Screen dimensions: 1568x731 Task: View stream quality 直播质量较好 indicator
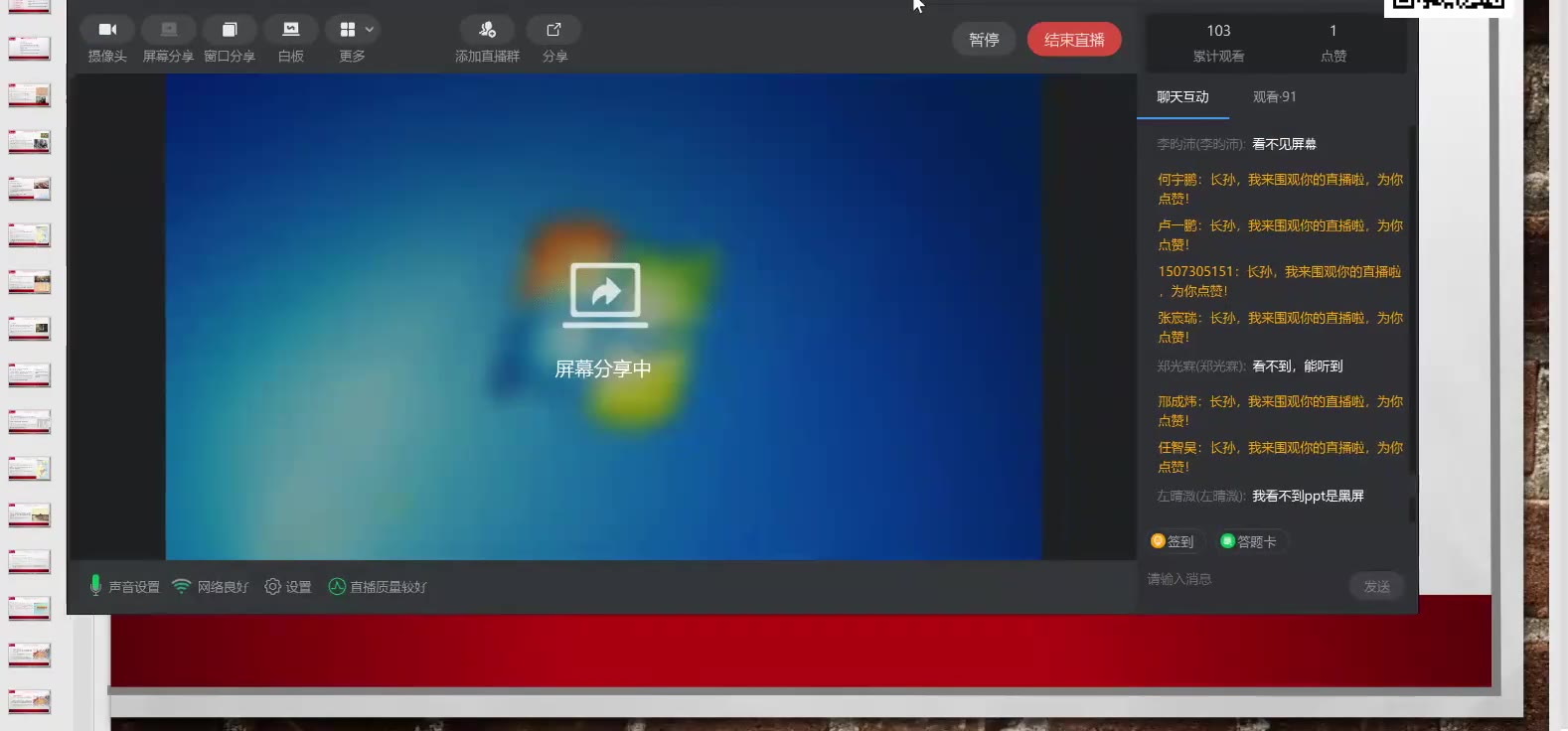pos(378,587)
